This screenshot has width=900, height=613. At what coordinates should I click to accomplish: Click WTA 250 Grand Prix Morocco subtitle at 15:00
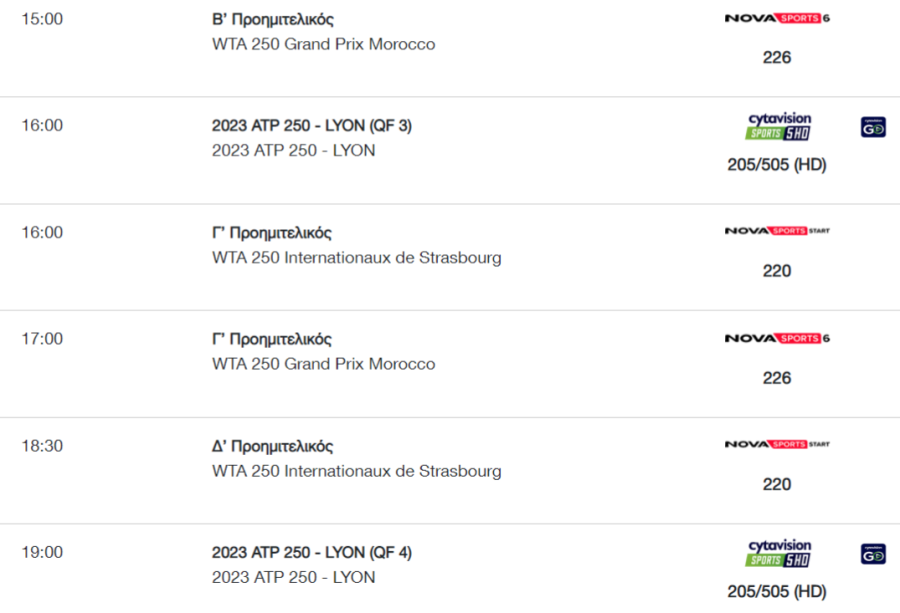pos(324,44)
